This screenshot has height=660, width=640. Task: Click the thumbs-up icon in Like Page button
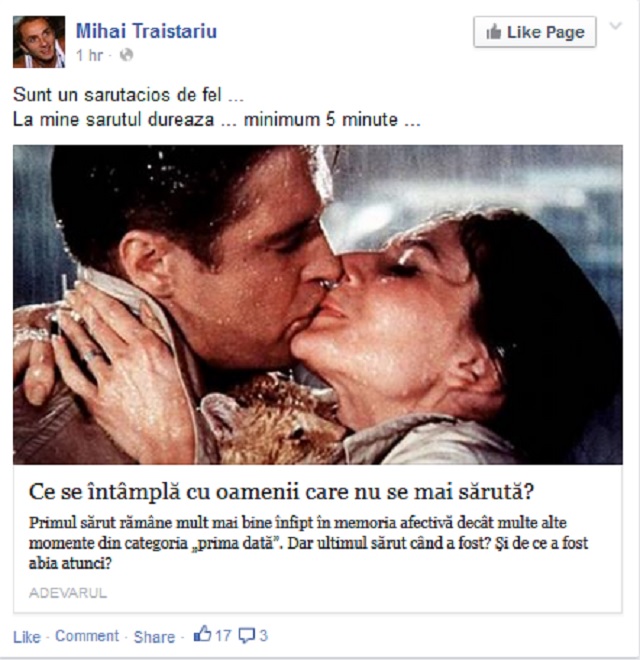(x=494, y=32)
